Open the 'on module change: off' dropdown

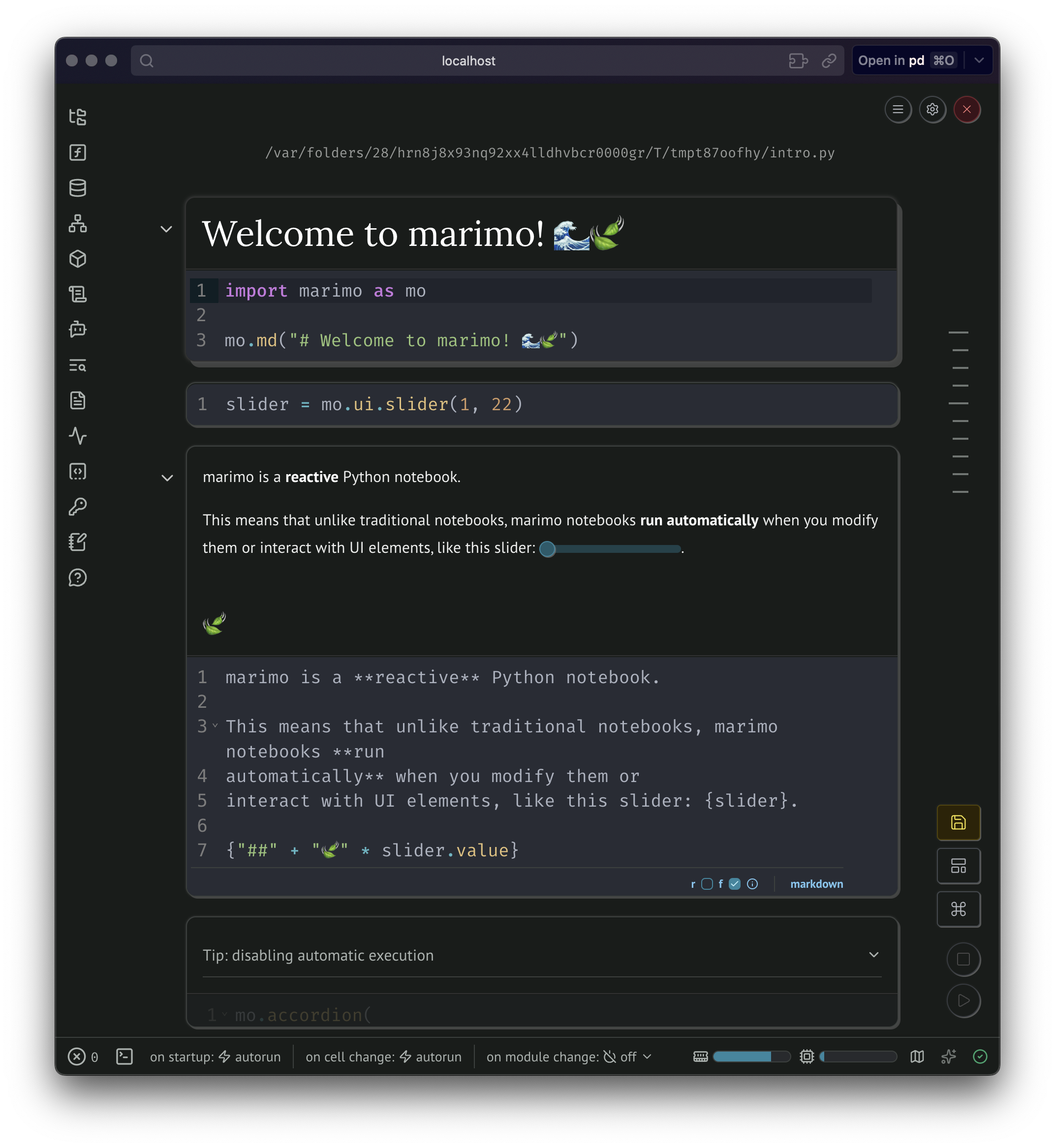[x=569, y=1057]
